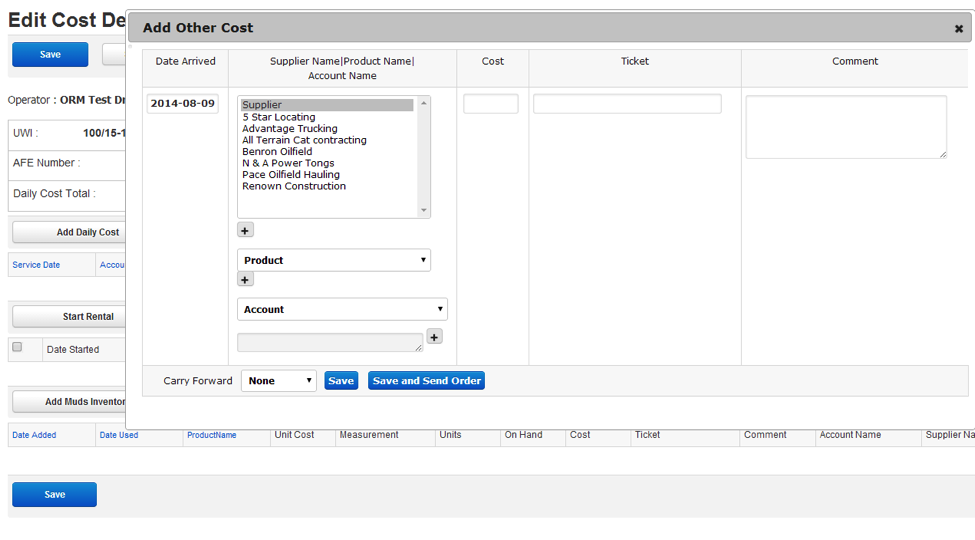Expand the Account dropdown
Image resolution: width=975 pixels, height=540 pixels.
point(342,310)
